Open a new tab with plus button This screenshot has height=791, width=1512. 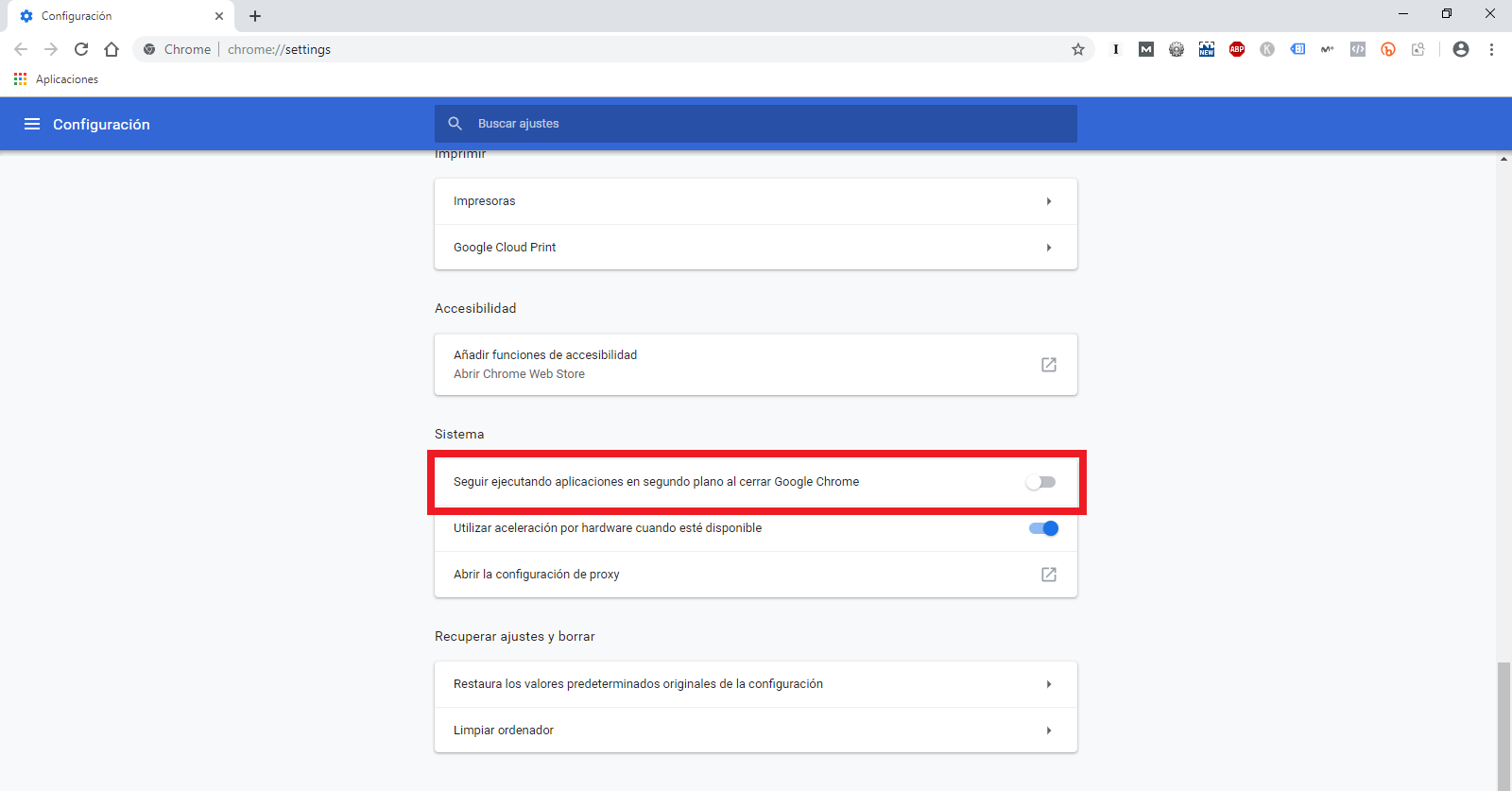[255, 16]
